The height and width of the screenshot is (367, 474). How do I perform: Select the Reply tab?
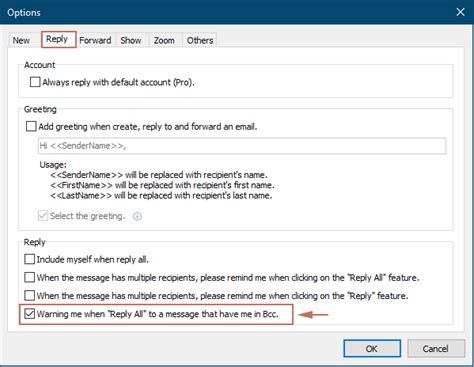[58, 39]
